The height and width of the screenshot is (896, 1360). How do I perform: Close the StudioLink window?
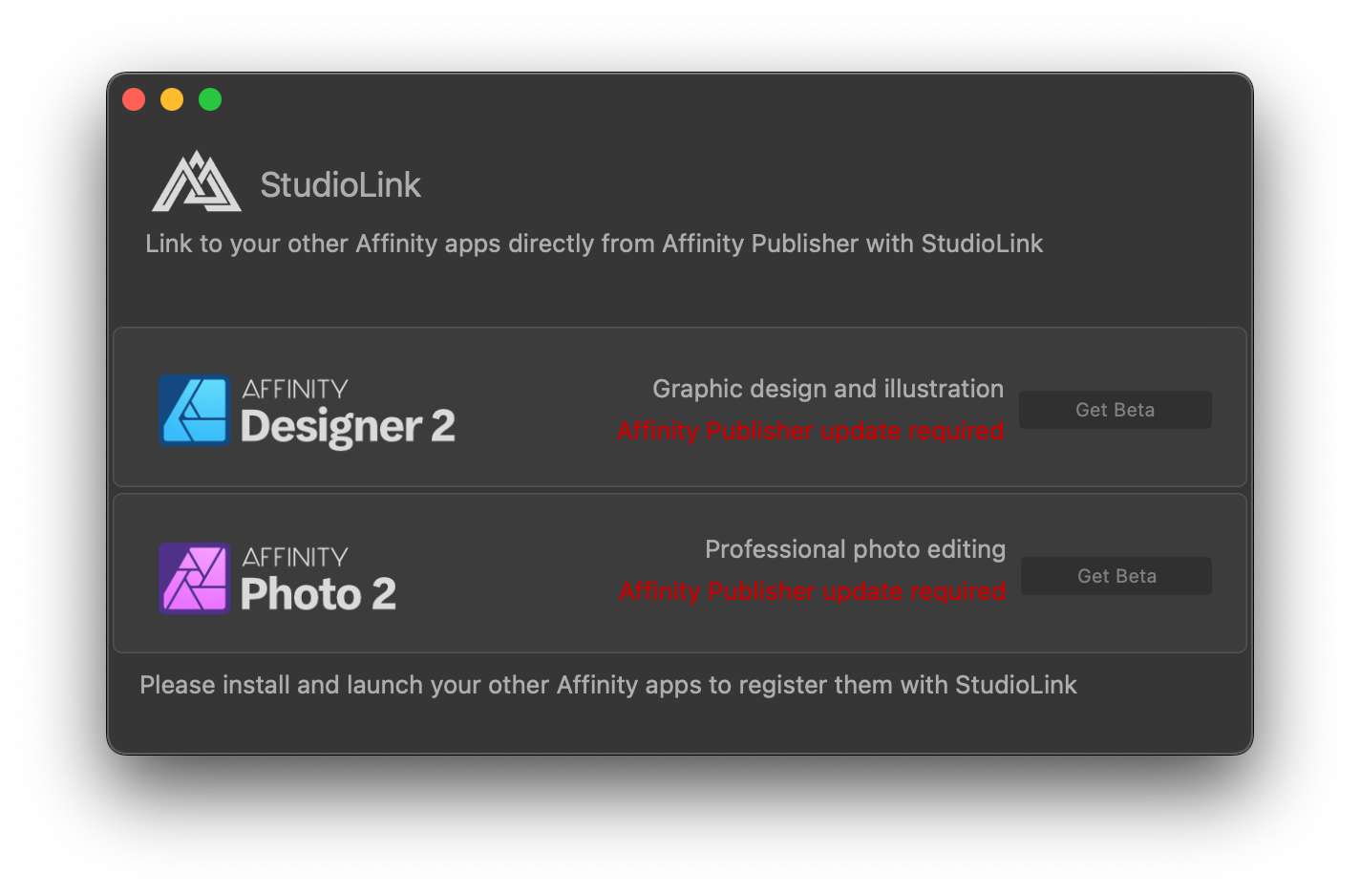[x=134, y=99]
